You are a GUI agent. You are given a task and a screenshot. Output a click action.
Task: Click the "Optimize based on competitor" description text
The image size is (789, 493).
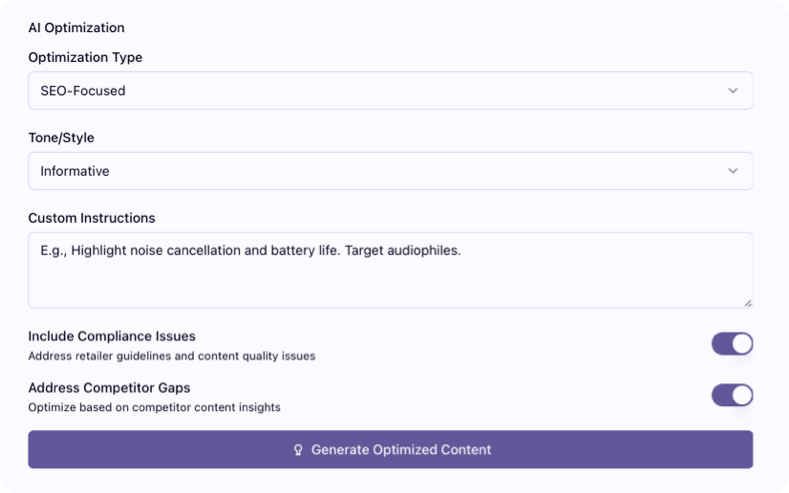tap(154, 407)
